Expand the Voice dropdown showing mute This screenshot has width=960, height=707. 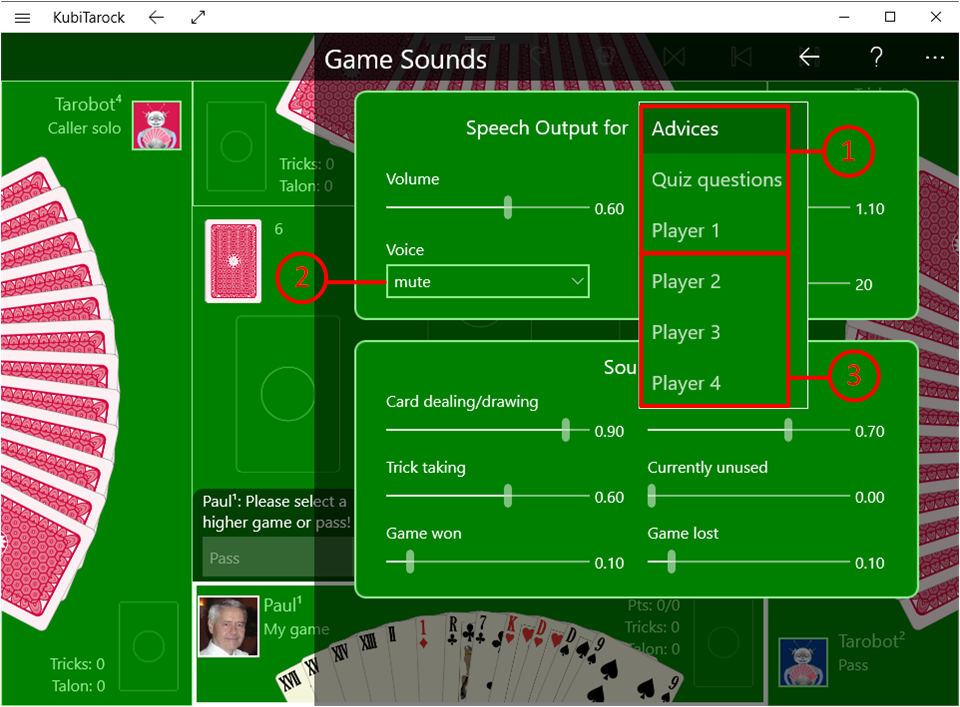[x=488, y=282]
